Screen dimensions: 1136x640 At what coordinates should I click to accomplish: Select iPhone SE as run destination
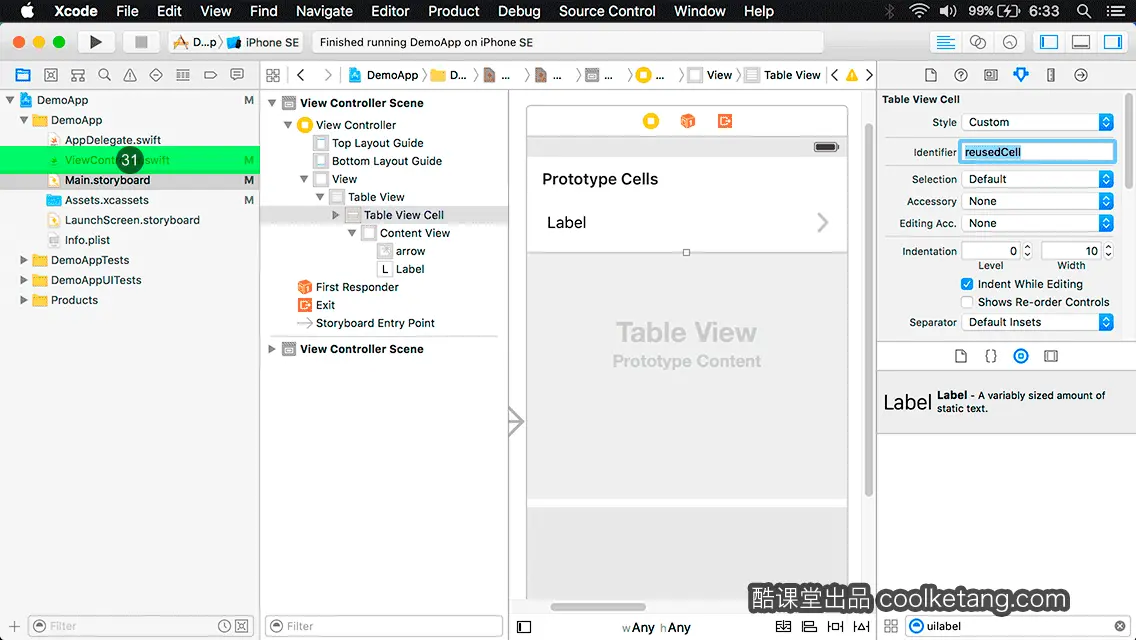[264, 42]
